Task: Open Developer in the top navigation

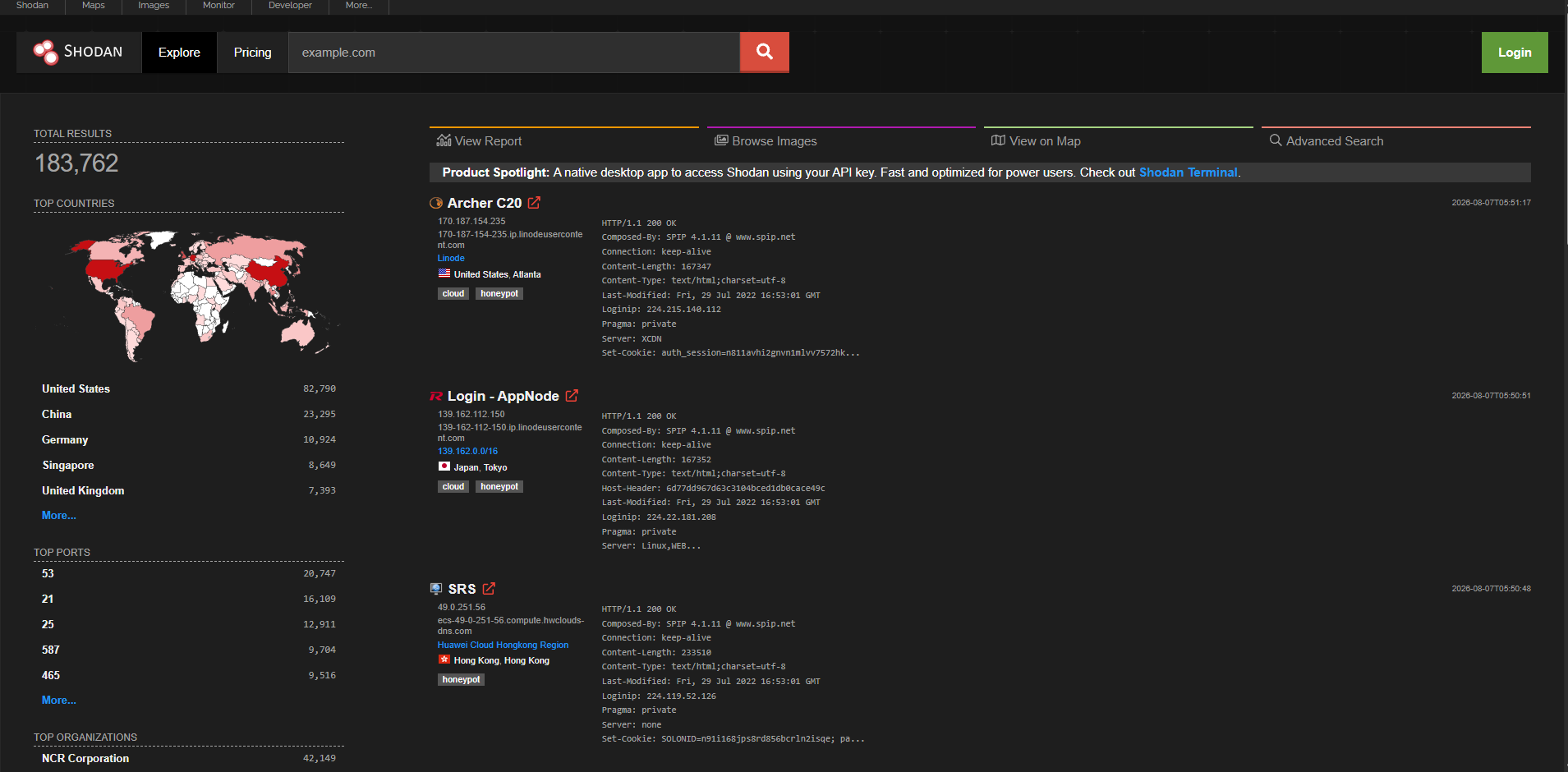Action: [290, 6]
